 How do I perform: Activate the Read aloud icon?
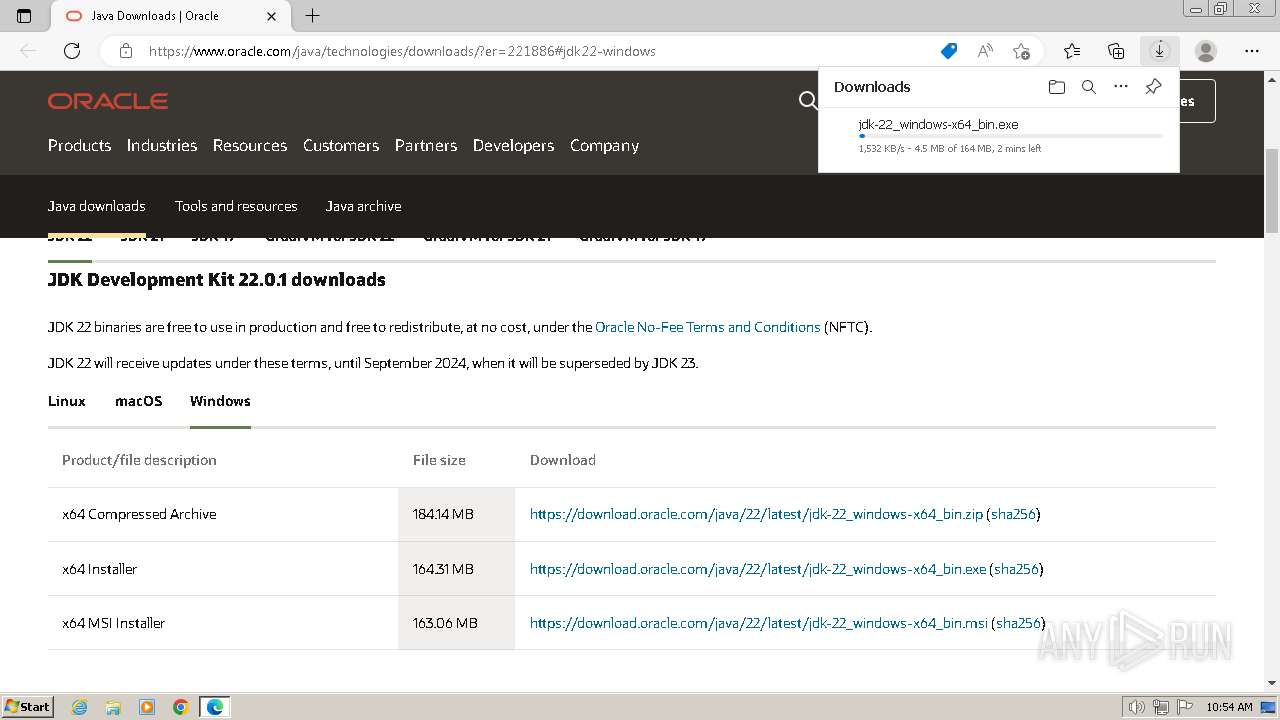coord(985,51)
